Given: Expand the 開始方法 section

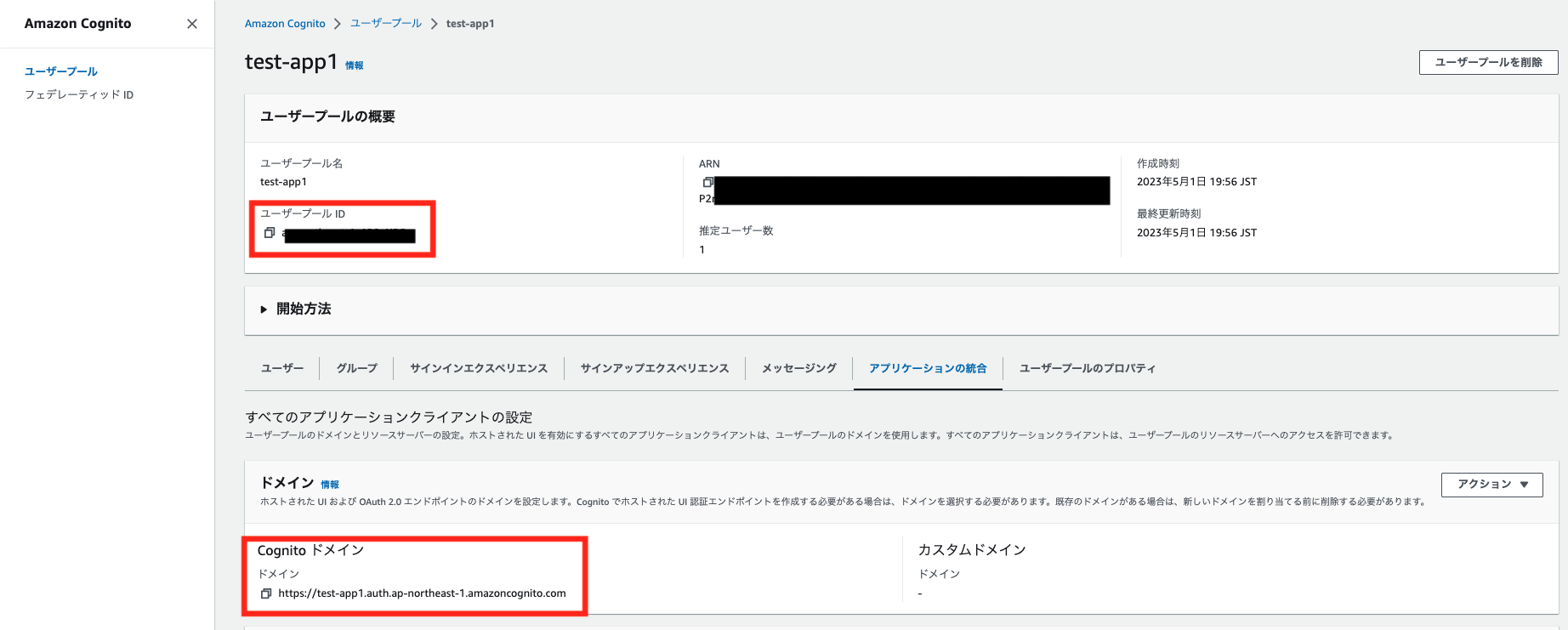Looking at the screenshot, I should [296, 309].
